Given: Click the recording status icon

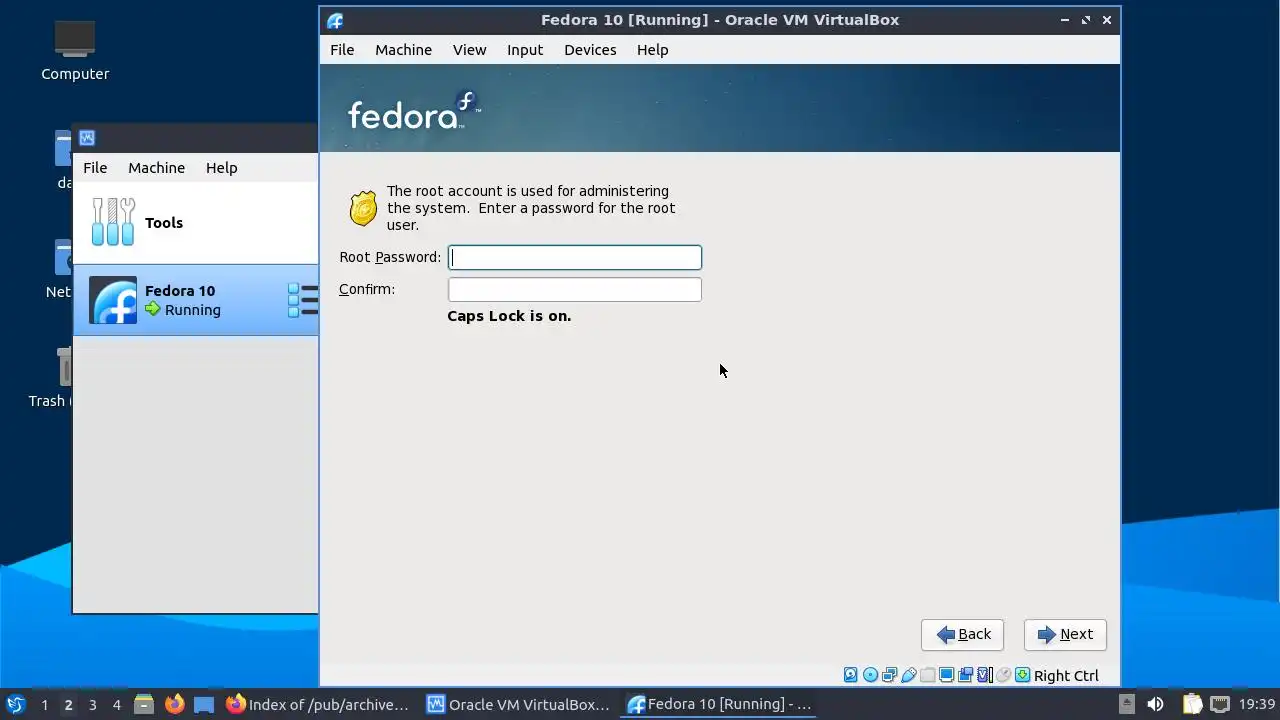Looking at the screenshot, I should [966, 675].
